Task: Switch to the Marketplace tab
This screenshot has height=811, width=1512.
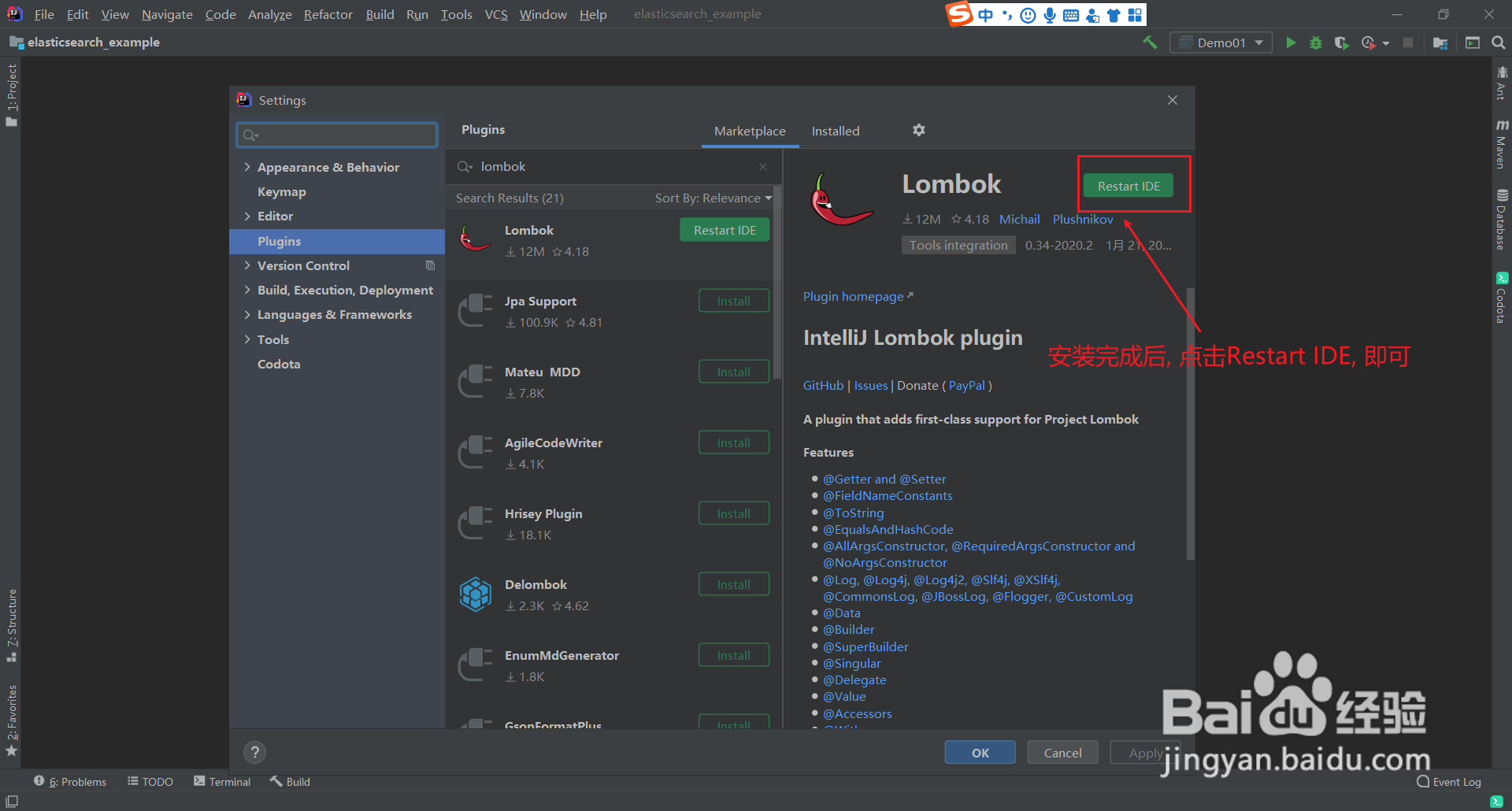Action: pyautogui.click(x=750, y=131)
